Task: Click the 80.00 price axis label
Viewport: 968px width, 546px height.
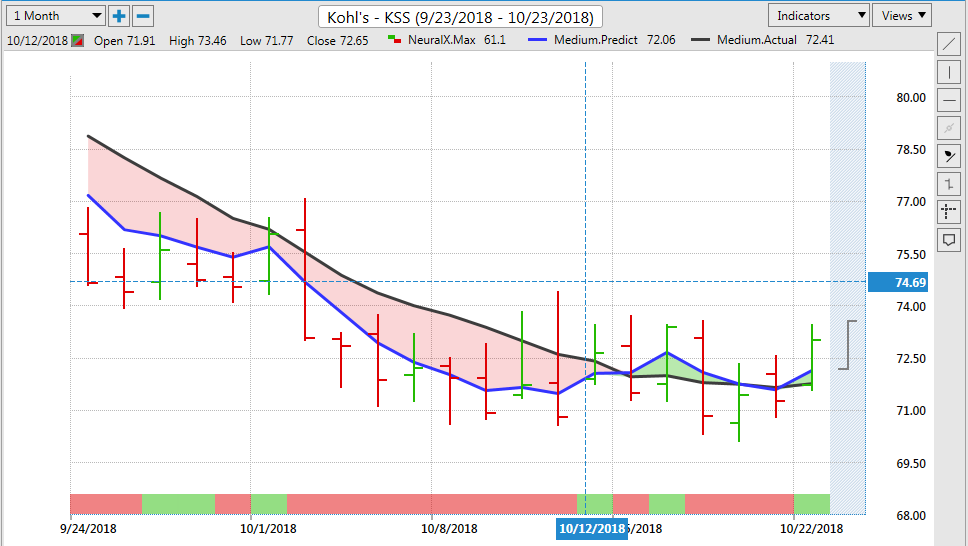Action: click(911, 98)
